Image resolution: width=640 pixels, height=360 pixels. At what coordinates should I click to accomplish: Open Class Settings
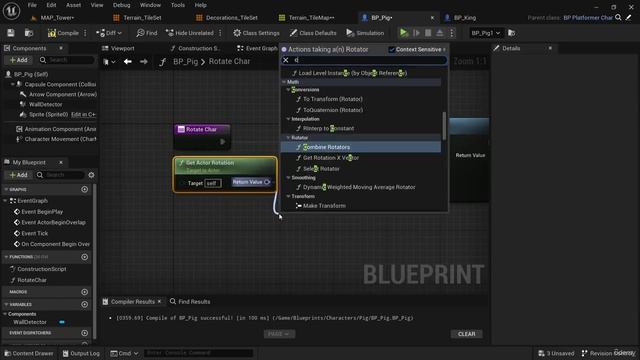256,33
